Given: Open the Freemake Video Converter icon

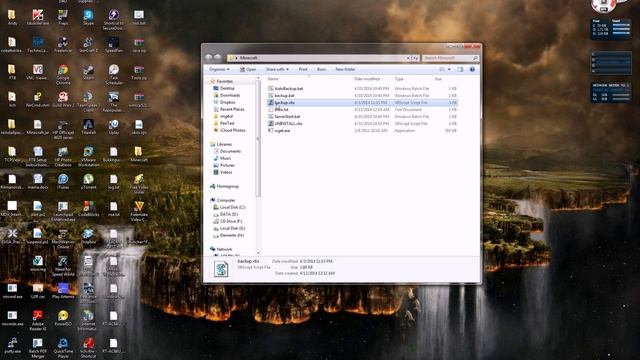Looking at the screenshot, I should (x=139, y=211).
